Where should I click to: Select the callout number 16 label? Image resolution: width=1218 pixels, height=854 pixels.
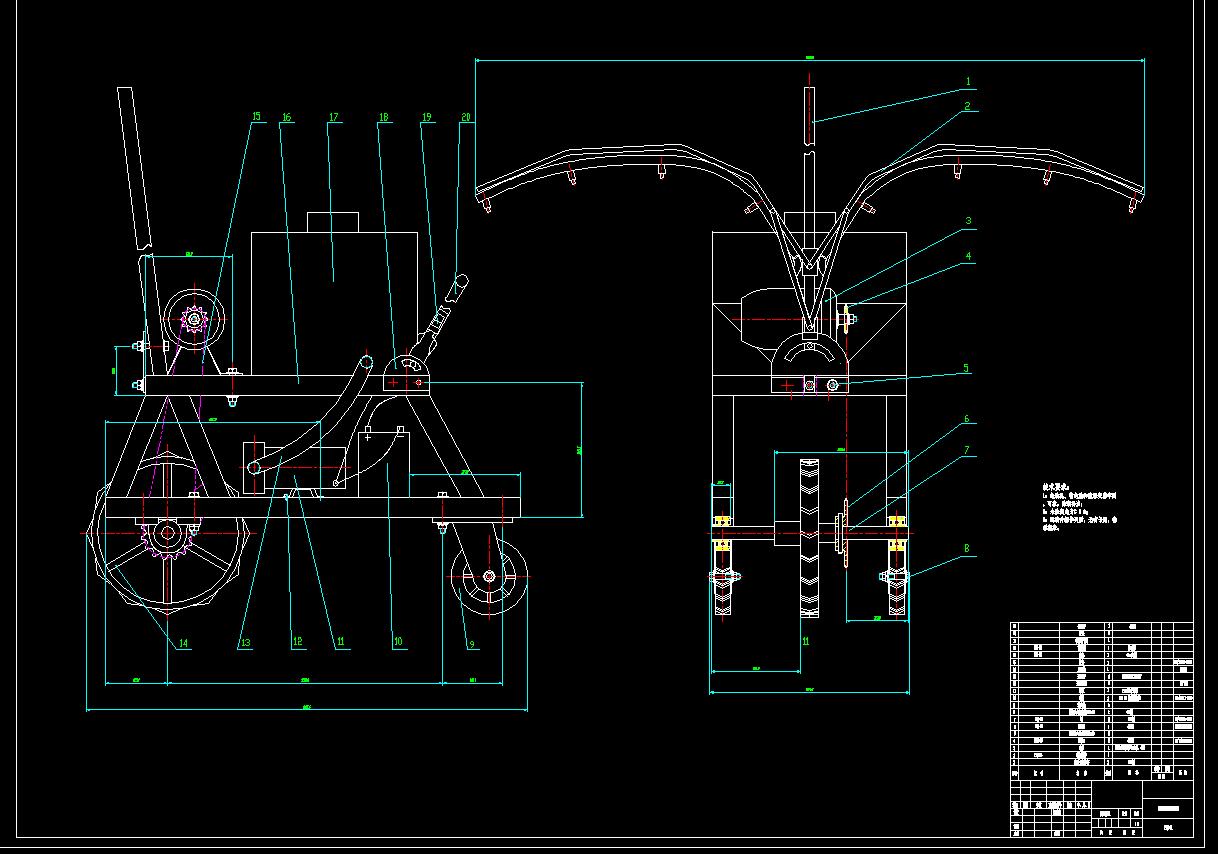click(x=286, y=117)
